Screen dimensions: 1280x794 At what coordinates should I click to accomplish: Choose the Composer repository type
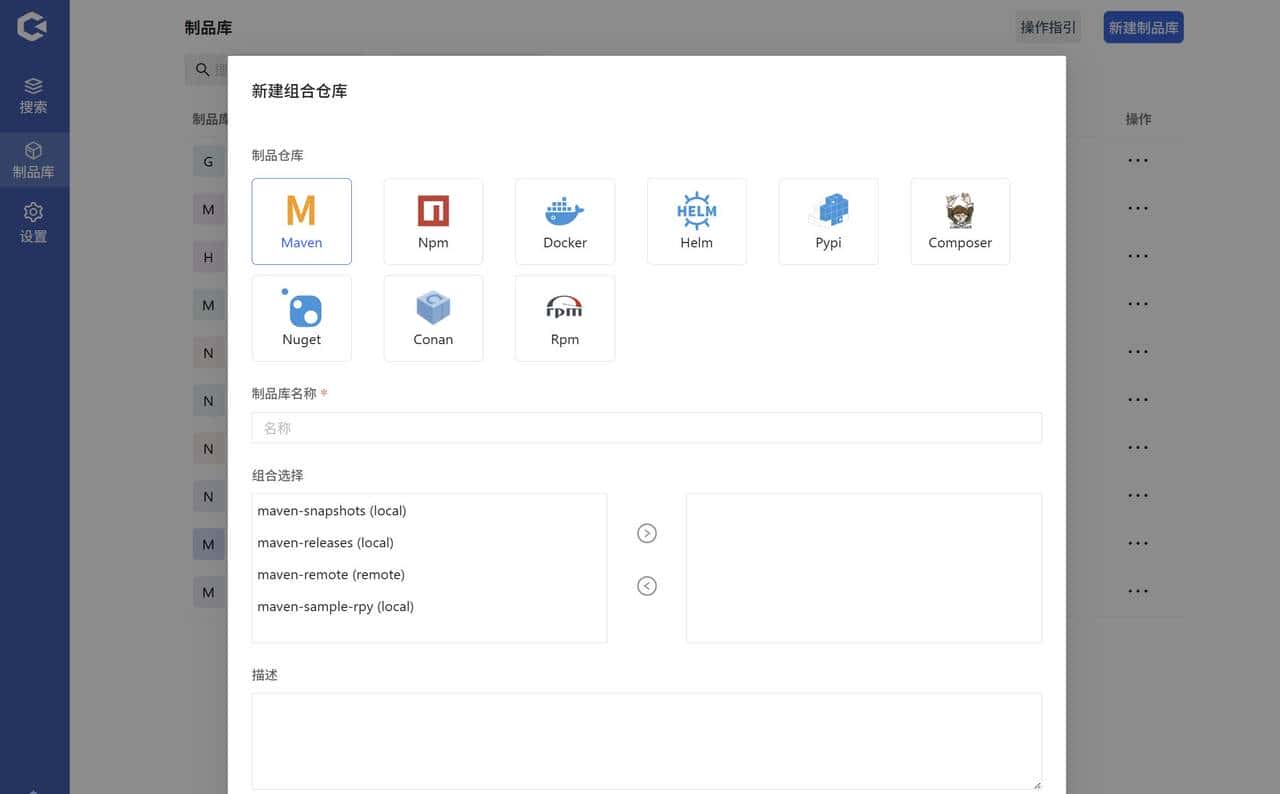960,221
